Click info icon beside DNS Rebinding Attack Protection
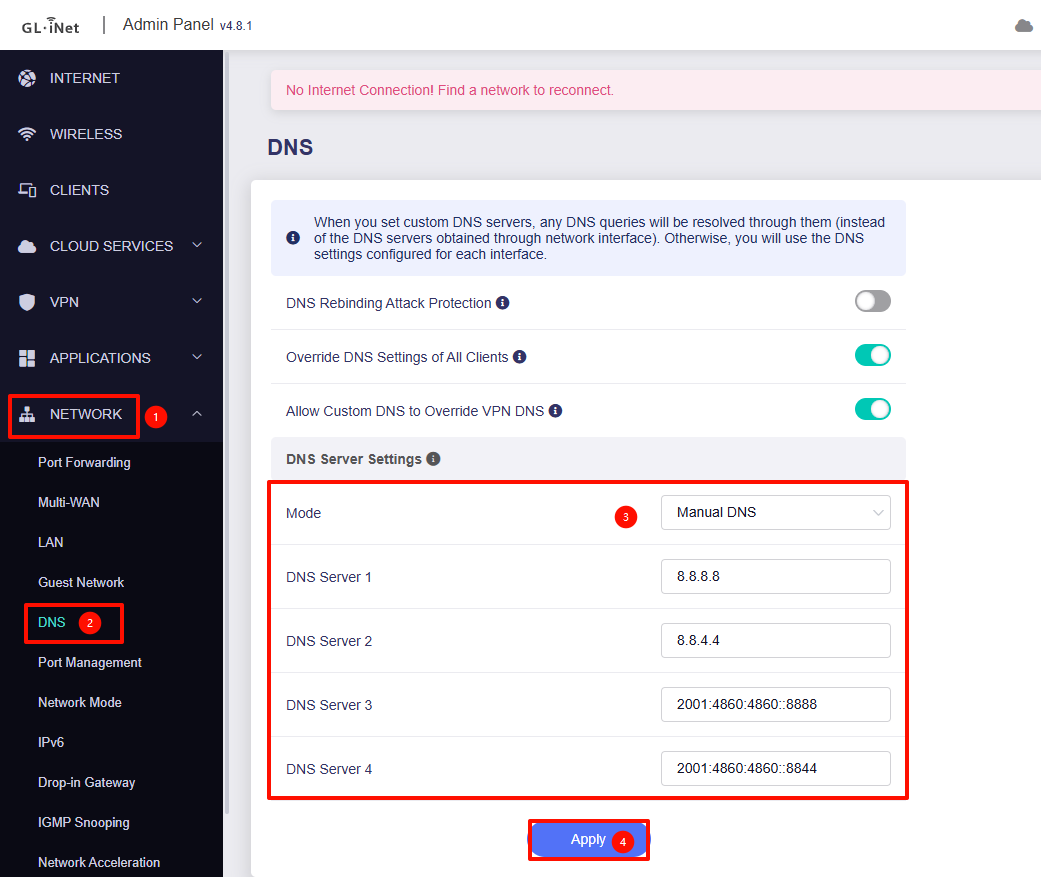1041x877 pixels. coord(503,302)
